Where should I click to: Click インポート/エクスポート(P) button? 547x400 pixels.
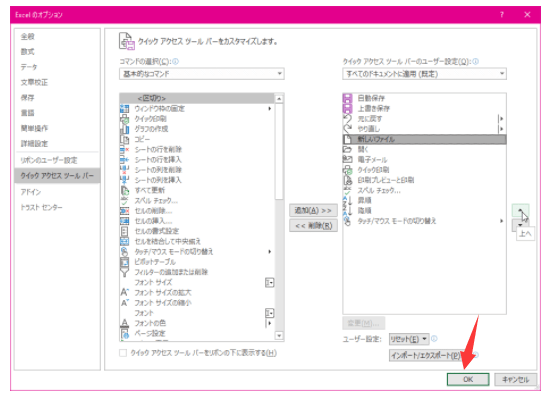[427, 356]
